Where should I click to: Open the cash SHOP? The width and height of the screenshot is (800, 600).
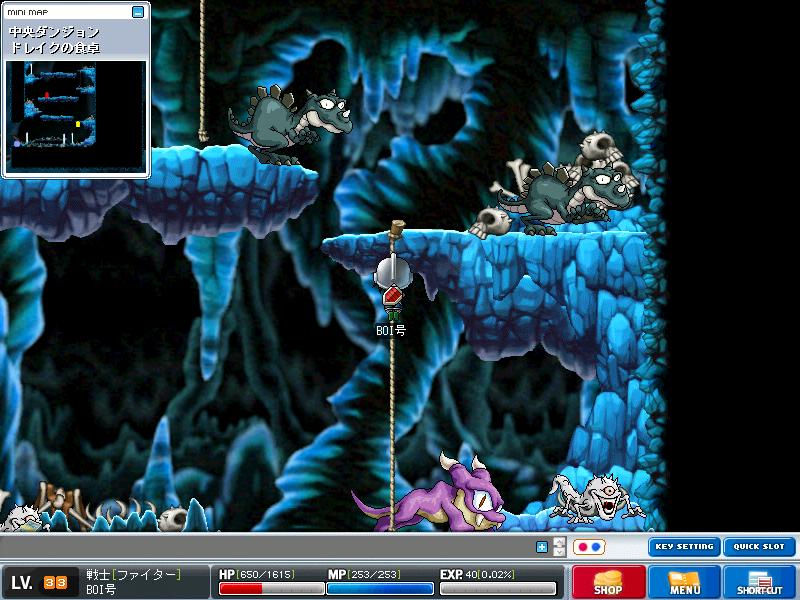tap(608, 582)
